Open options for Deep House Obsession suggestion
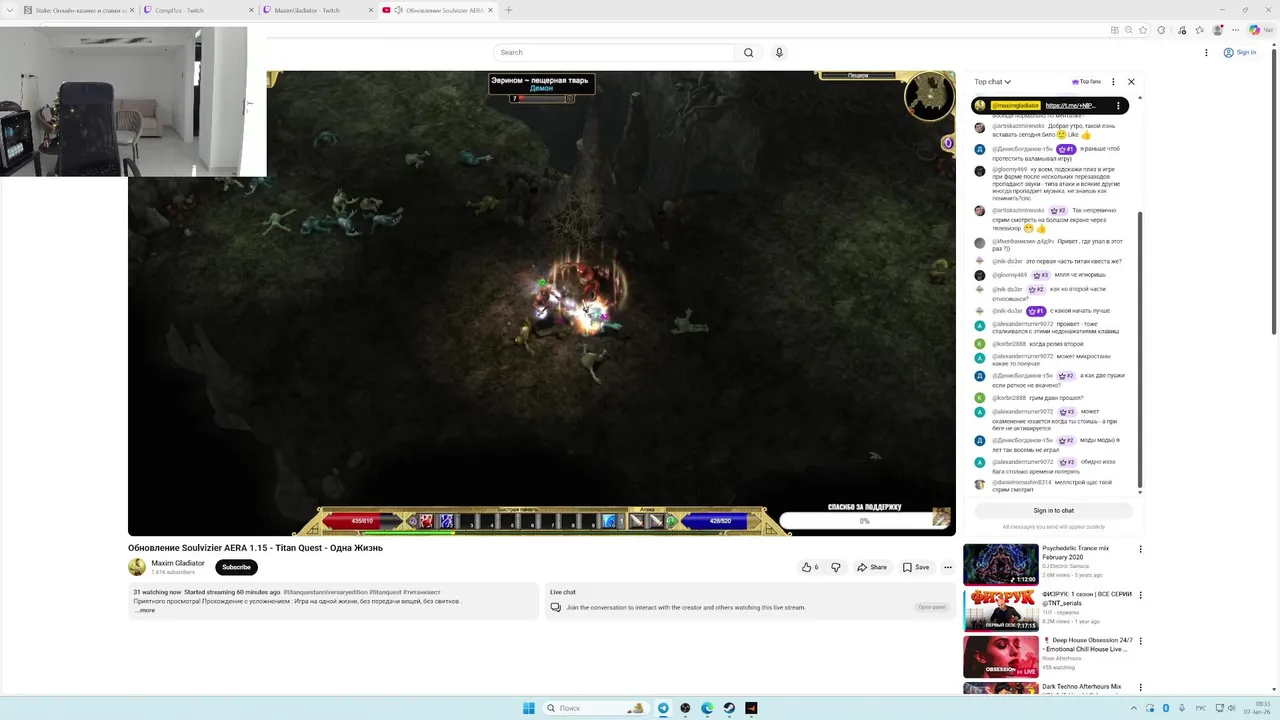This screenshot has height=720, width=1280. pos(1140,641)
